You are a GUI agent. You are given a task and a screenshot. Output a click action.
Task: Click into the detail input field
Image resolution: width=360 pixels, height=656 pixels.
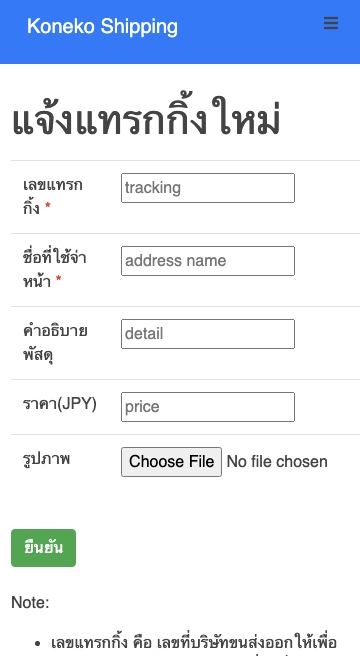[208, 334]
